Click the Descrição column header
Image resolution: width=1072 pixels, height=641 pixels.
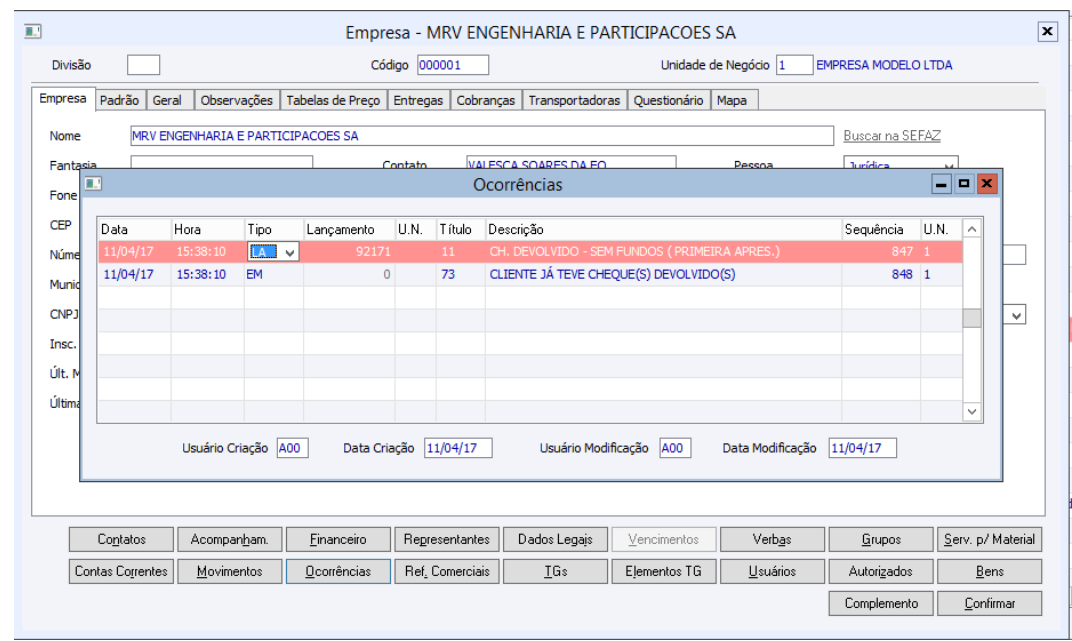click(x=663, y=230)
